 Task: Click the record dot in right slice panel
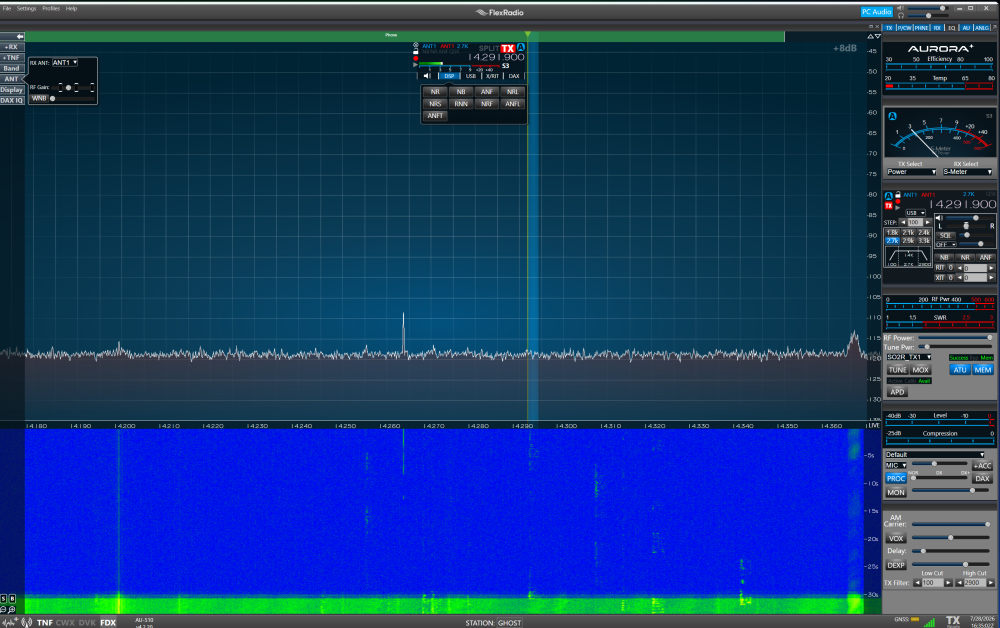[x=898, y=201]
